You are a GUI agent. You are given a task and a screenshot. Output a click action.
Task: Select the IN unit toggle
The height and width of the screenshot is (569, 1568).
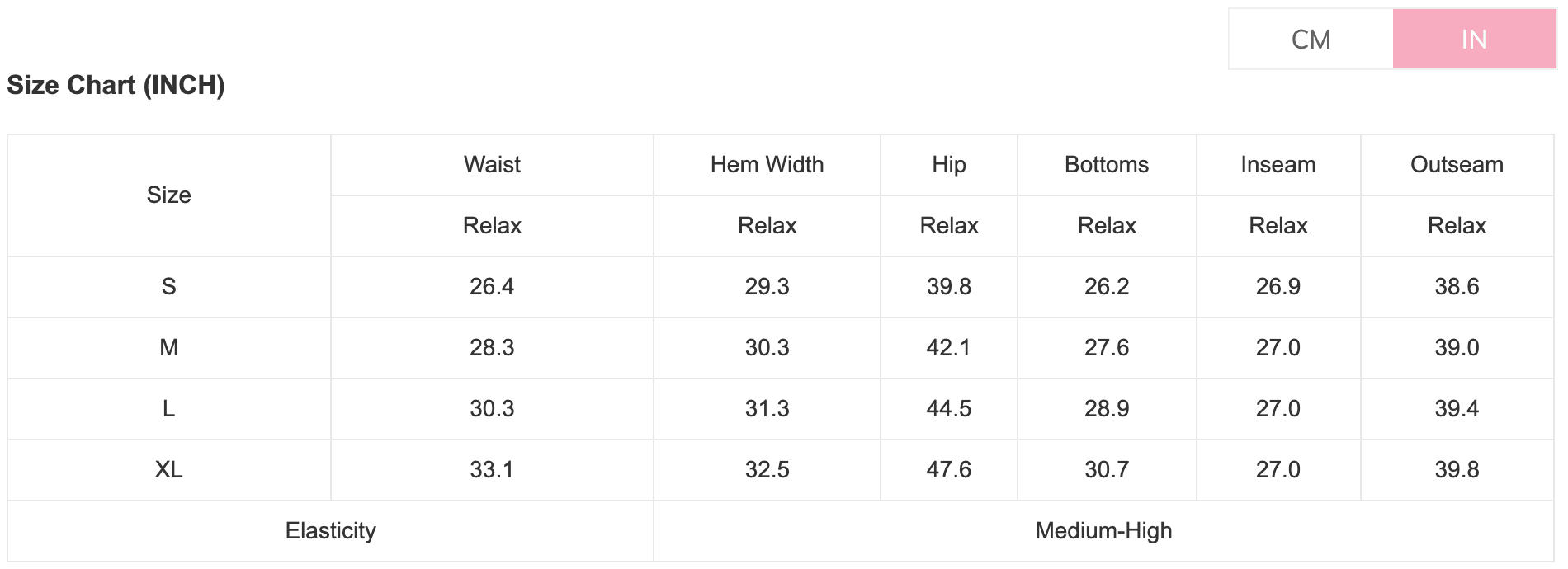1474,40
